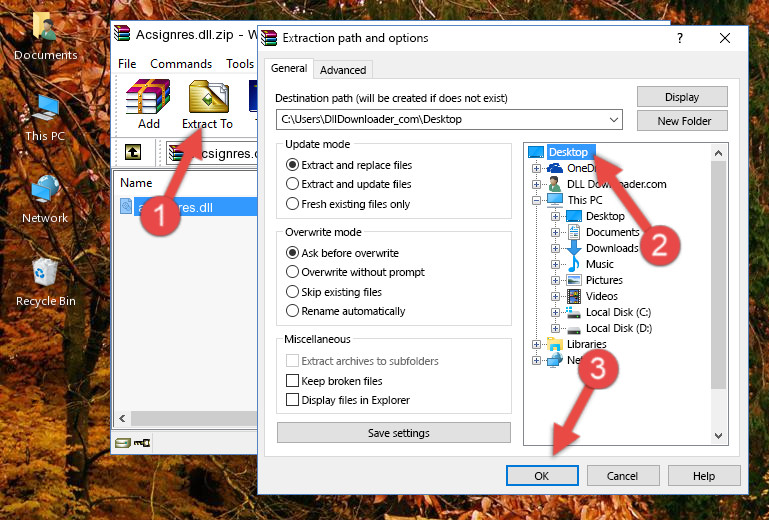The image size is (769, 520).
Task: Expand Desktop under This PC
Action: [x=555, y=216]
